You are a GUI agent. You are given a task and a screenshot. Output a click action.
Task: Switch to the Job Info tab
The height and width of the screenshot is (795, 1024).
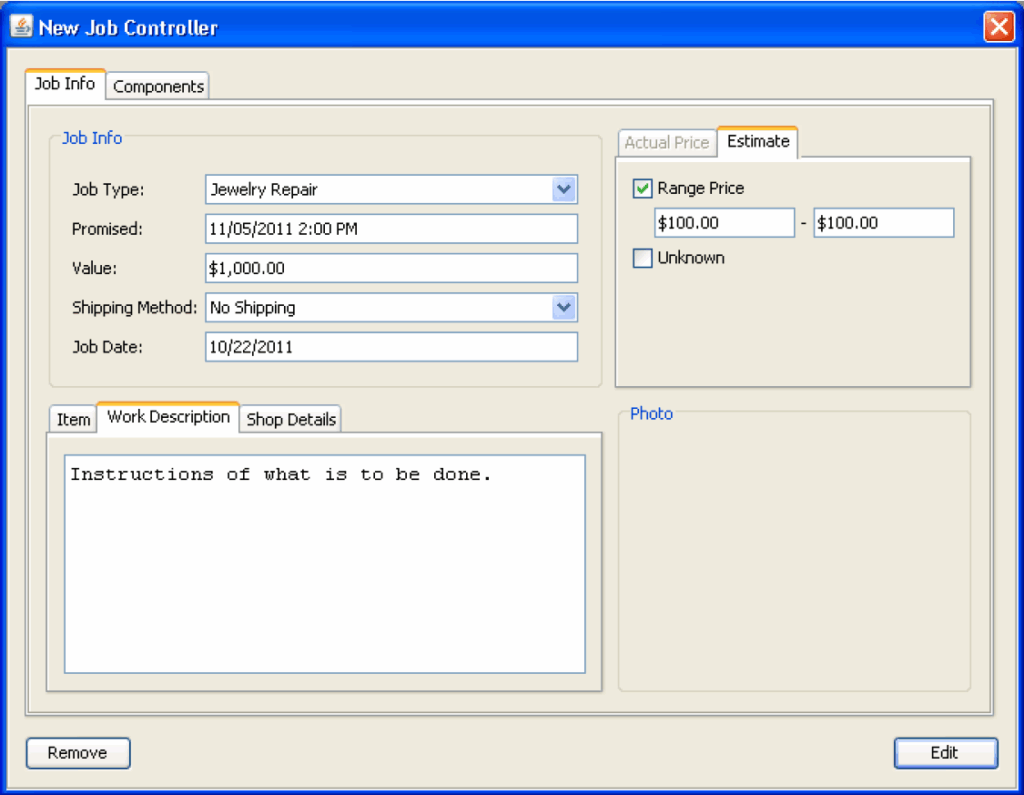[x=65, y=84]
